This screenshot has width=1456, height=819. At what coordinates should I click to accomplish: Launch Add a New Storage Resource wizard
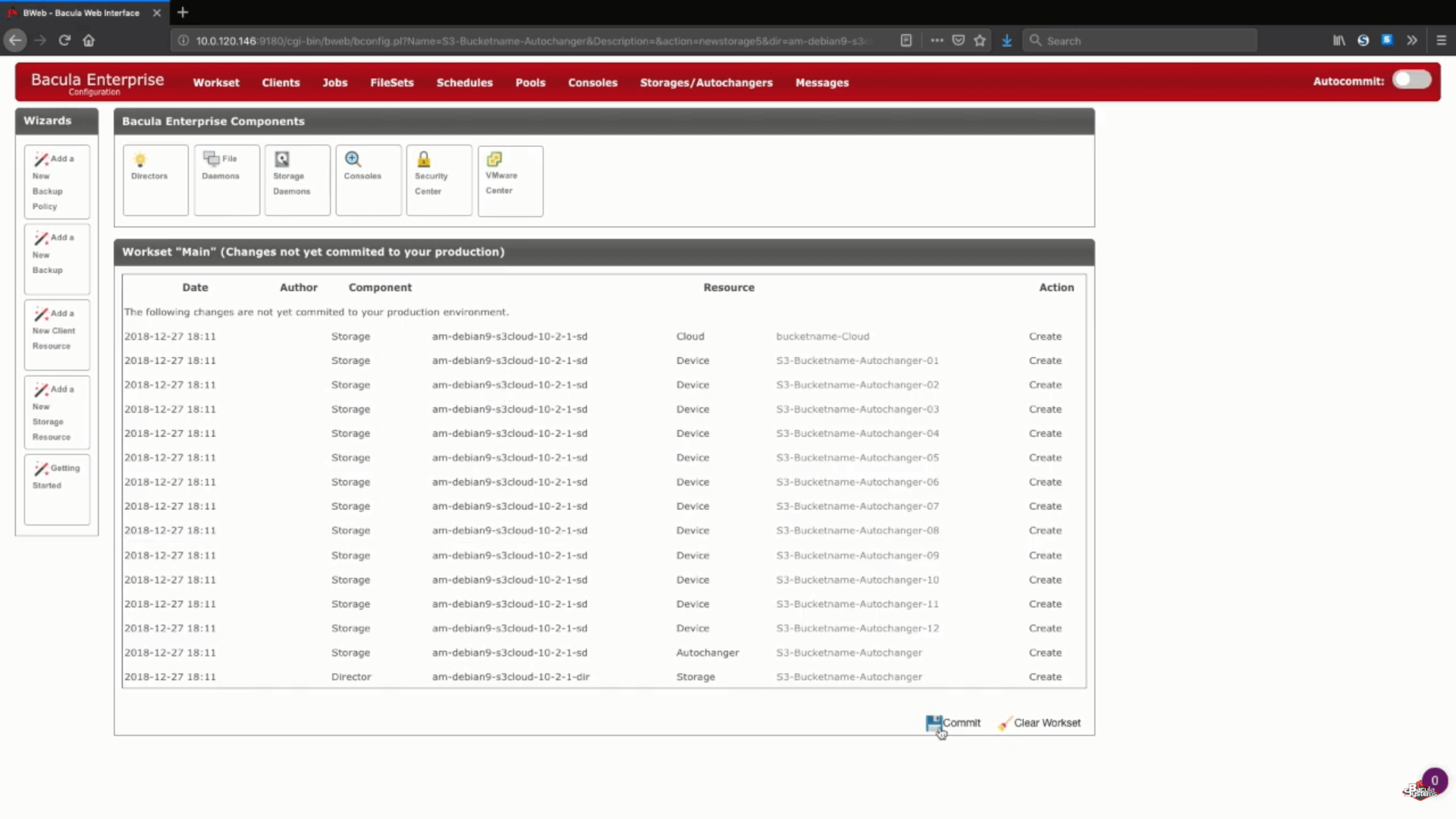coord(57,413)
